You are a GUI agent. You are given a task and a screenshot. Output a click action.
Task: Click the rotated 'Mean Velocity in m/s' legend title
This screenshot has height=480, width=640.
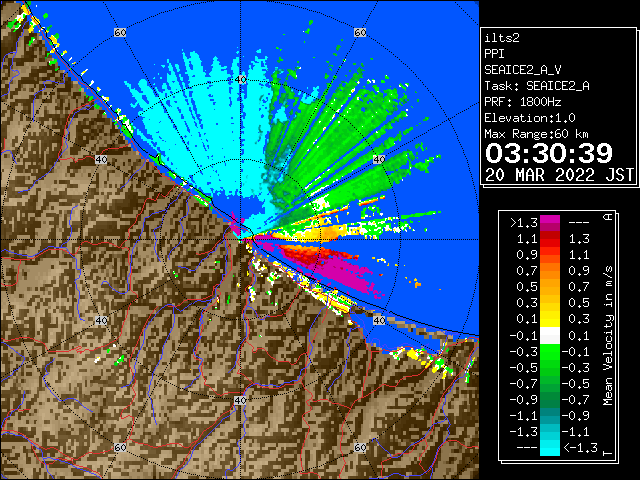click(x=608, y=335)
